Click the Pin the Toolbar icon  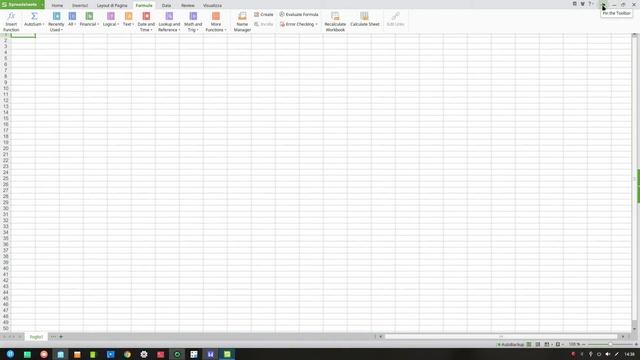(603, 4)
